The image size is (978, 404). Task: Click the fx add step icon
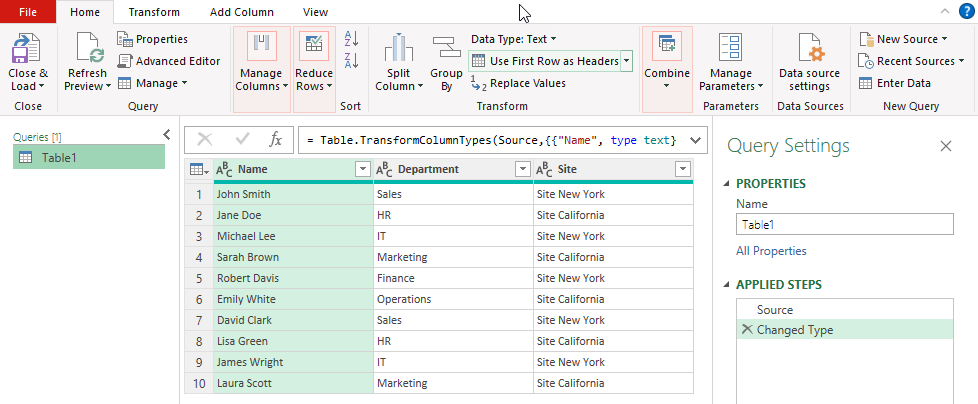(275, 140)
